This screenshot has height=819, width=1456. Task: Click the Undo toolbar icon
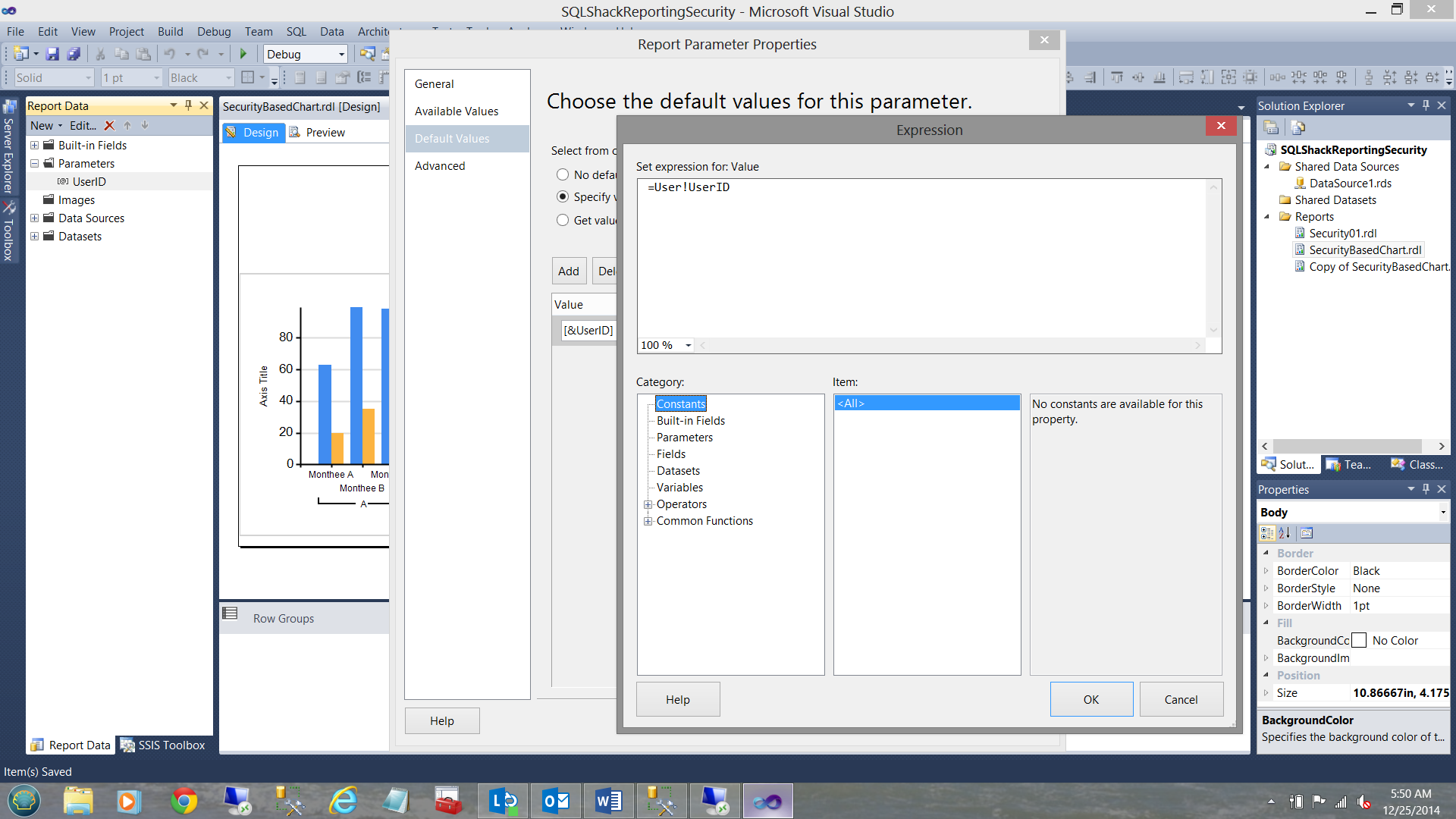tap(170, 54)
